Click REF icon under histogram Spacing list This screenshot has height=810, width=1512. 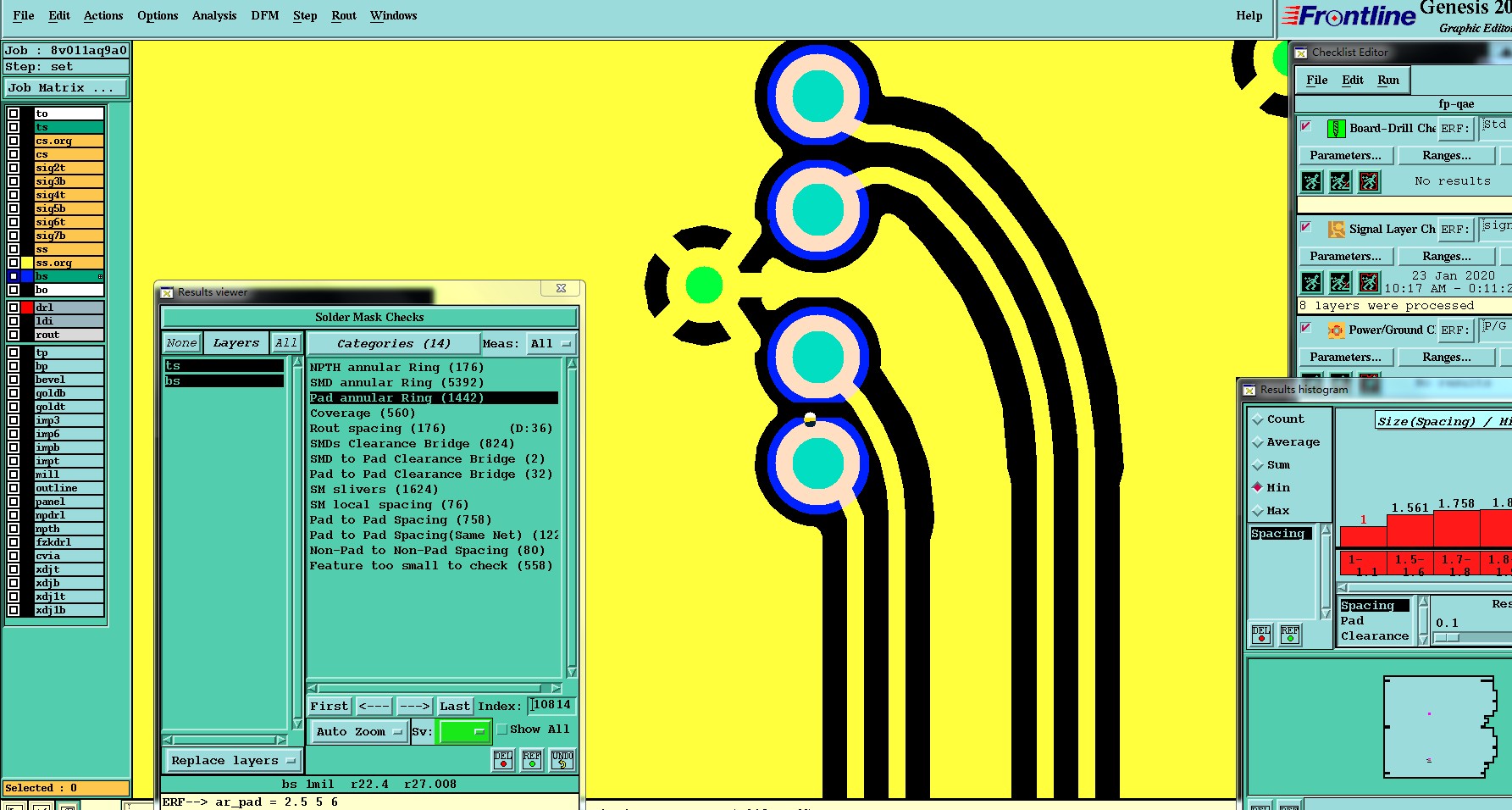pos(1290,635)
